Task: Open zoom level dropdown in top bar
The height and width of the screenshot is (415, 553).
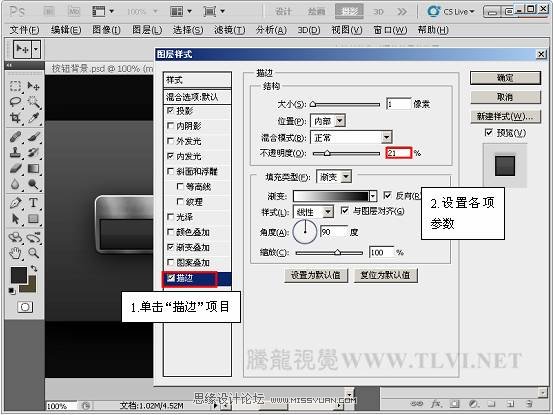Action: click(x=155, y=12)
